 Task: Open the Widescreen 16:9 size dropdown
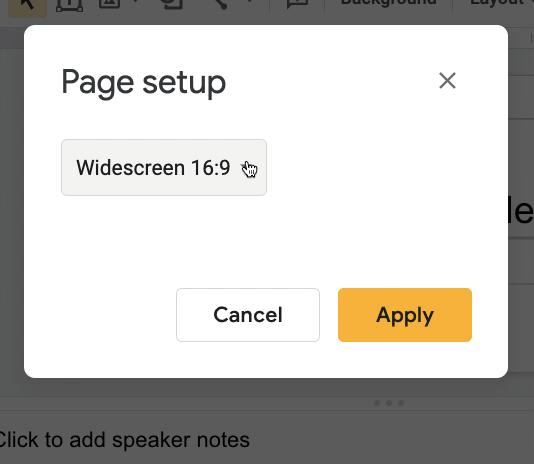tap(164, 167)
